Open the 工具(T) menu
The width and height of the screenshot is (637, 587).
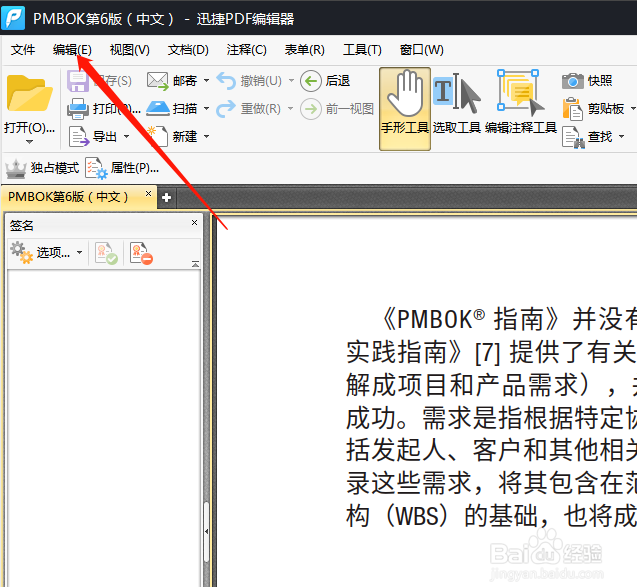coord(362,50)
